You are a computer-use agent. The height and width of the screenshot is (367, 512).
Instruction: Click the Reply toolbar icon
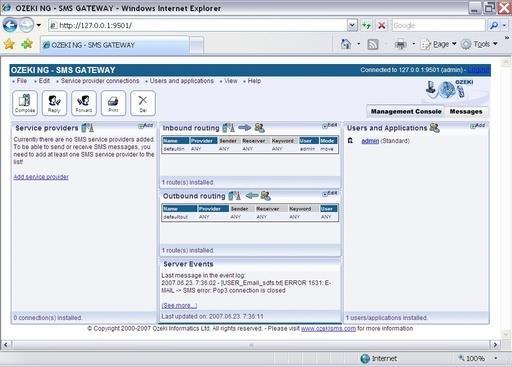tap(54, 103)
